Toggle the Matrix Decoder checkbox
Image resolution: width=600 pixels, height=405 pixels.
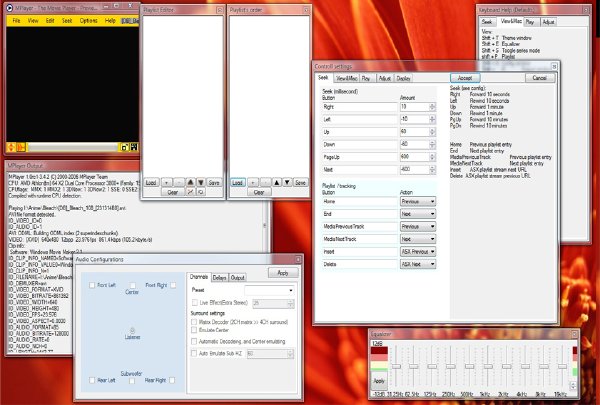(194, 322)
